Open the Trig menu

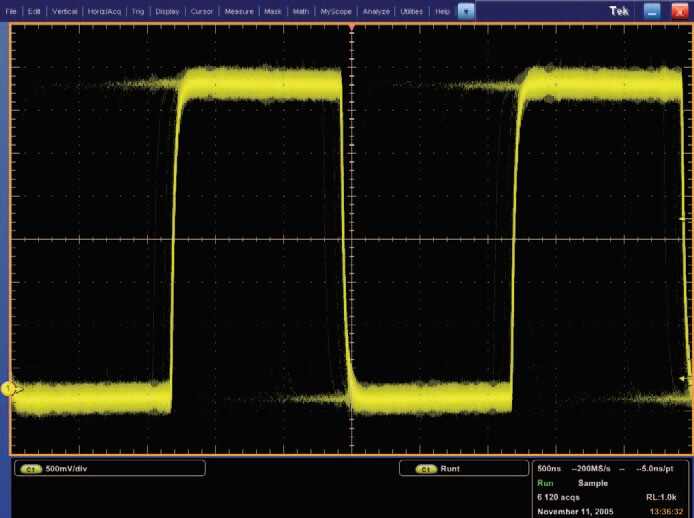139,11
